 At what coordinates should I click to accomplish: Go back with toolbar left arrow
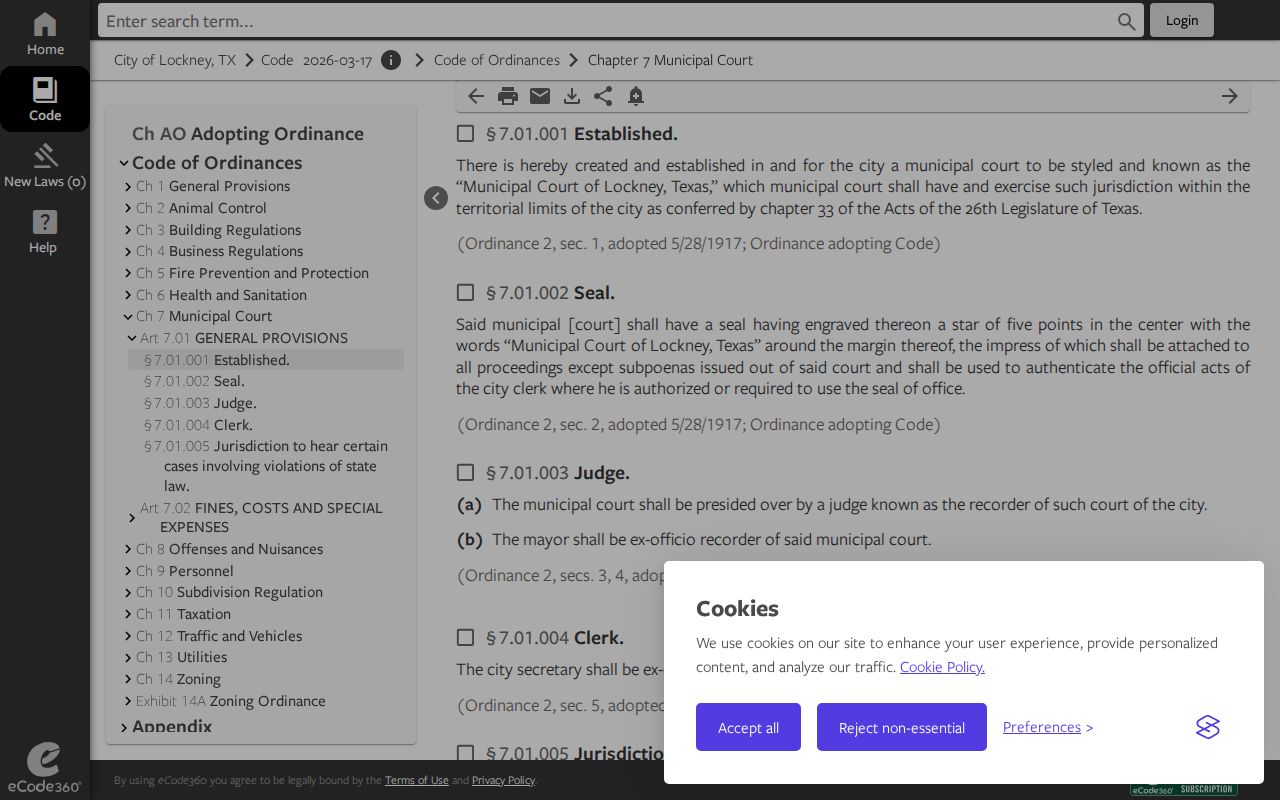click(476, 96)
